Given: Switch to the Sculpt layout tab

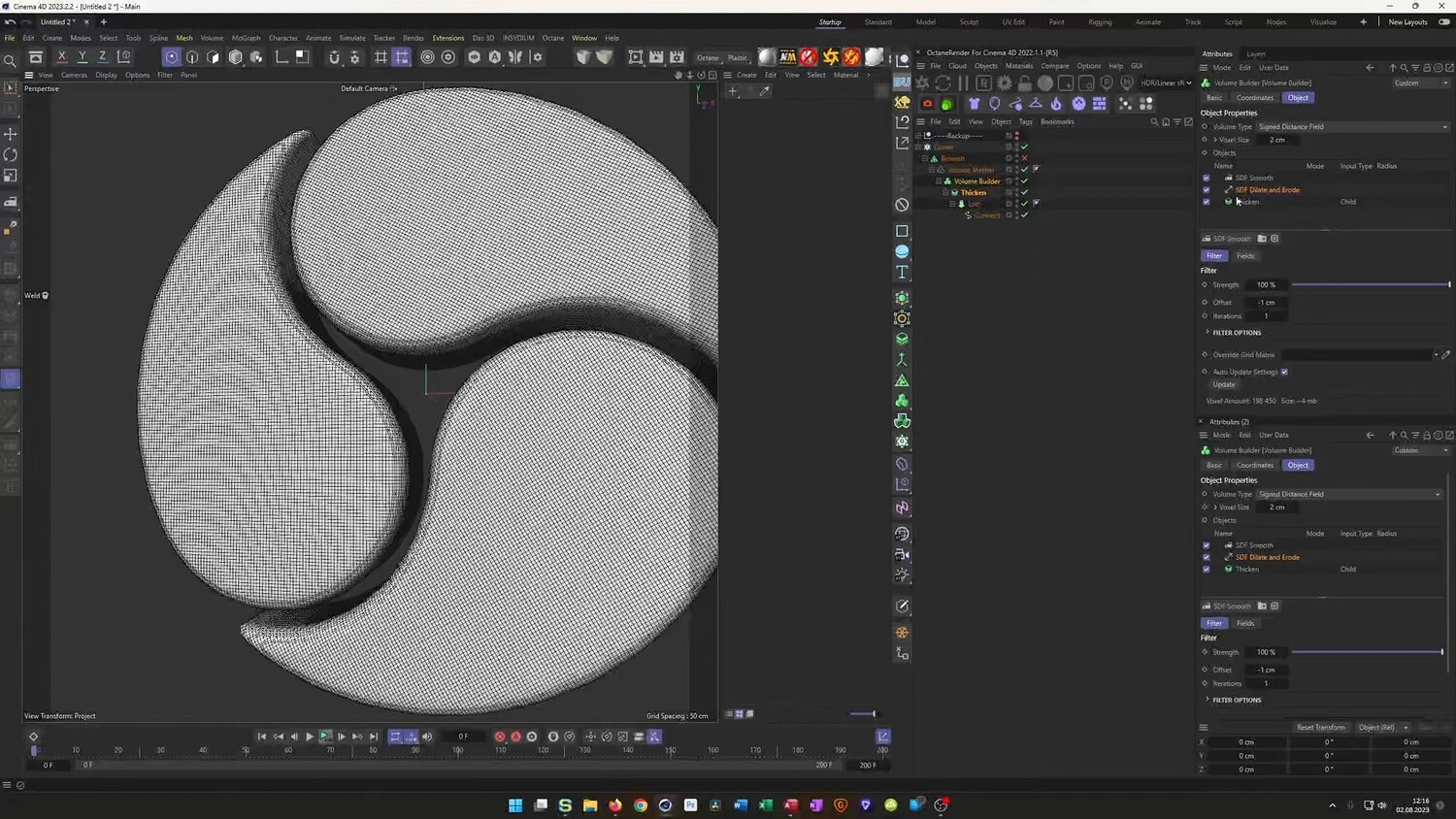Looking at the screenshot, I should [969, 22].
